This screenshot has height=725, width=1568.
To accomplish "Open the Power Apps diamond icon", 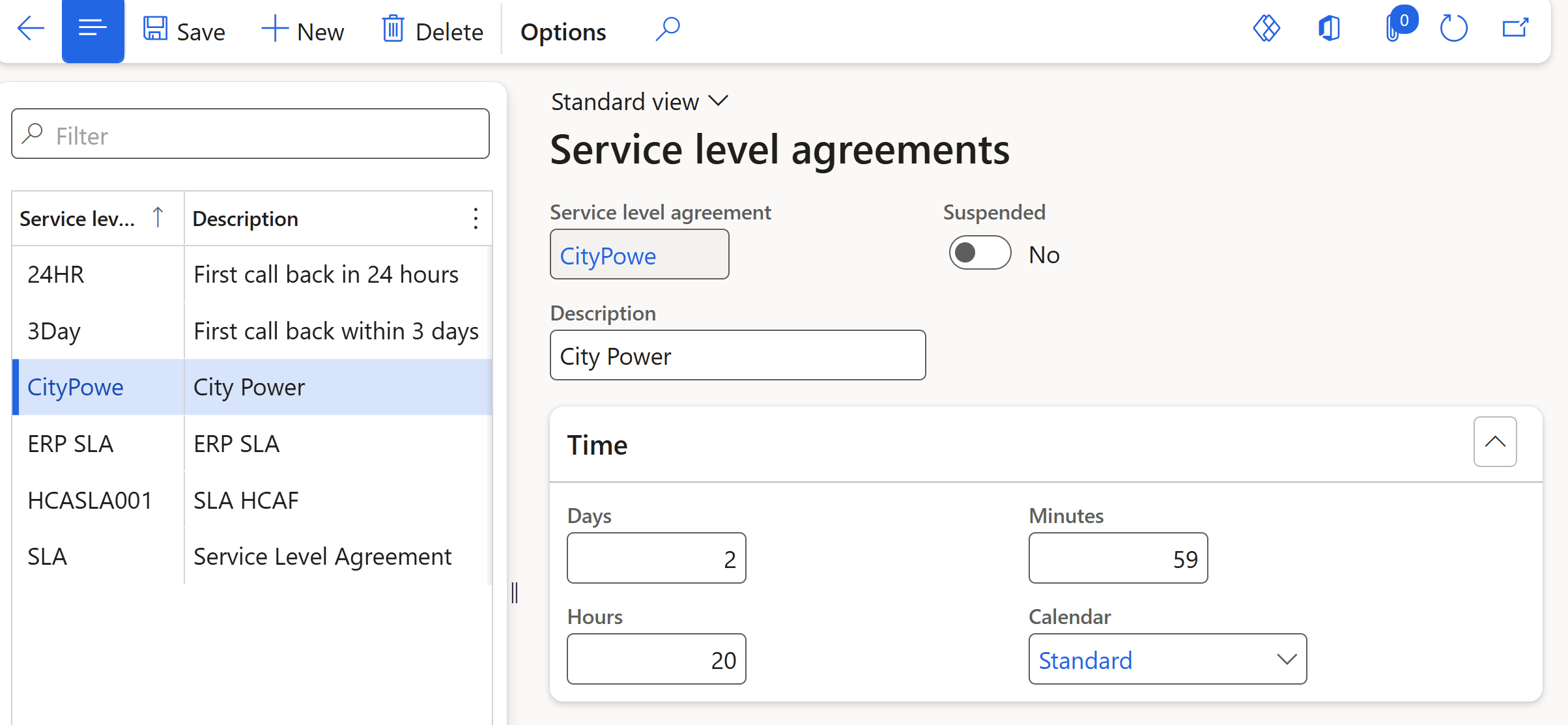I will click(x=1266, y=29).
